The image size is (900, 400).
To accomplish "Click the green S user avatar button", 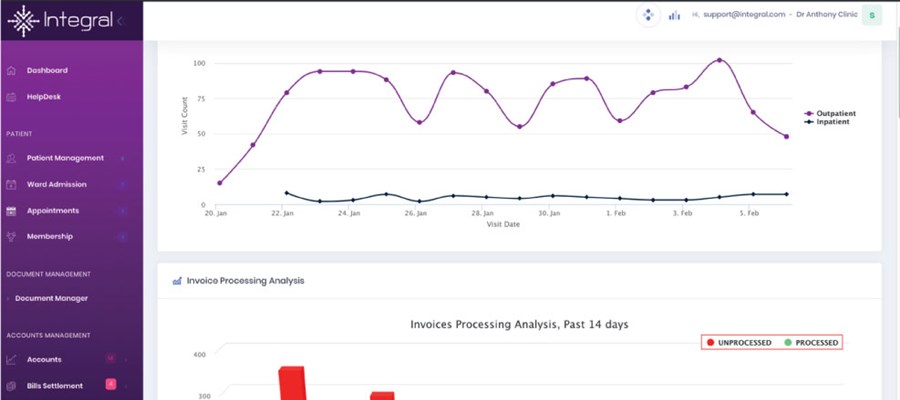I will 872,16.
